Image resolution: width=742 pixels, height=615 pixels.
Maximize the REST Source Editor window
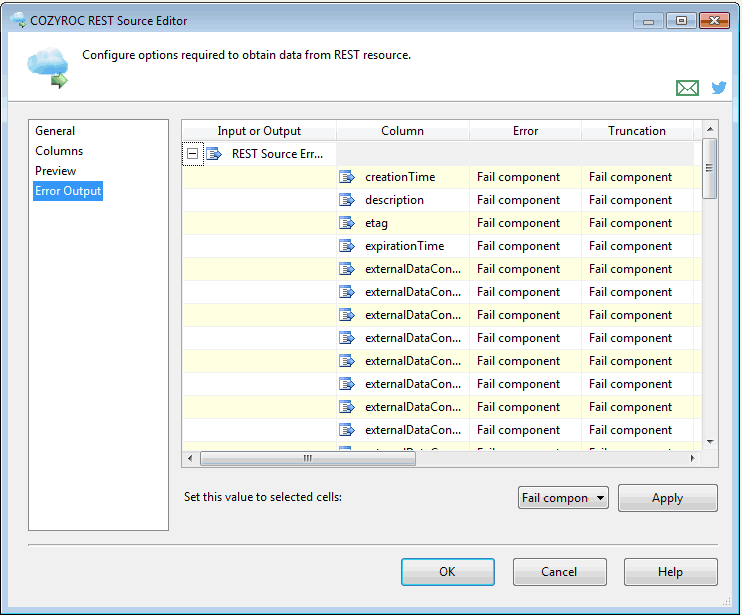coord(681,21)
